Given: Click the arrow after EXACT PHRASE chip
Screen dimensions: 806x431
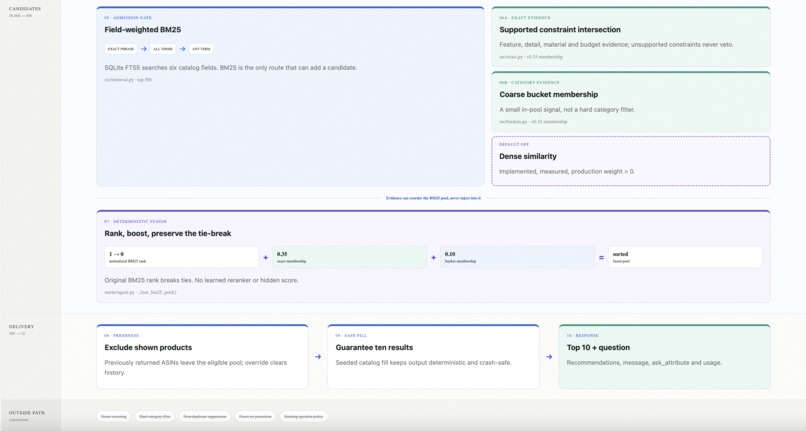Looking at the screenshot, I should point(144,49).
